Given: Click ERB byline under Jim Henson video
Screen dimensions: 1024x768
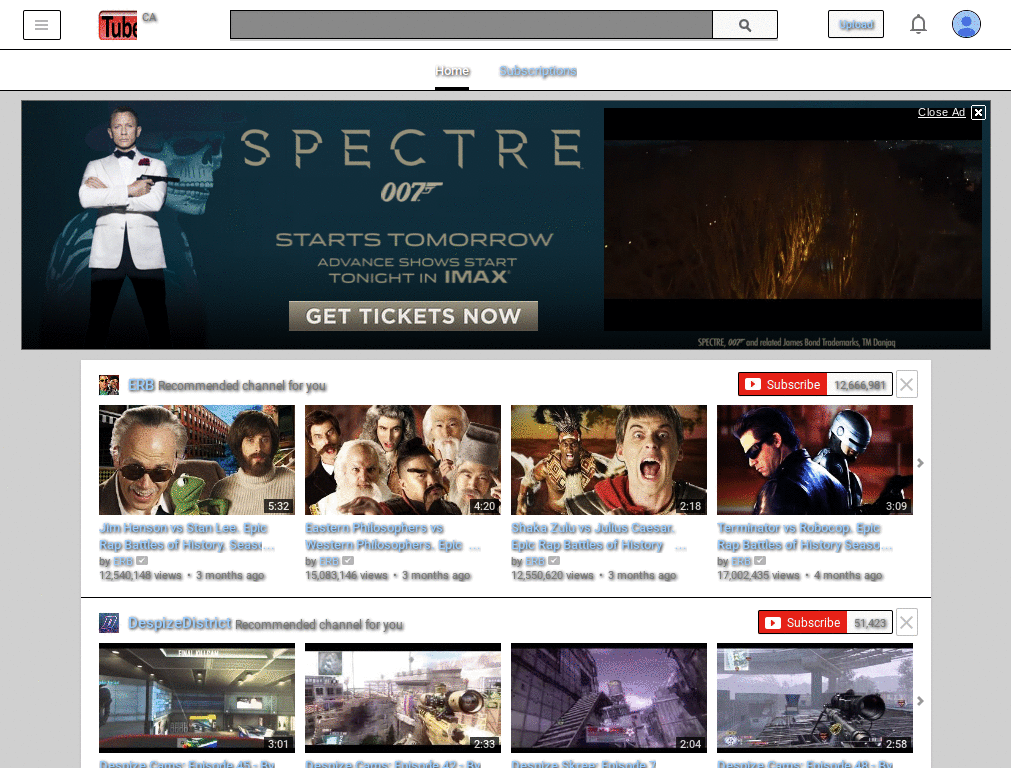Looking at the screenshot, I should [x=123, y=561].
